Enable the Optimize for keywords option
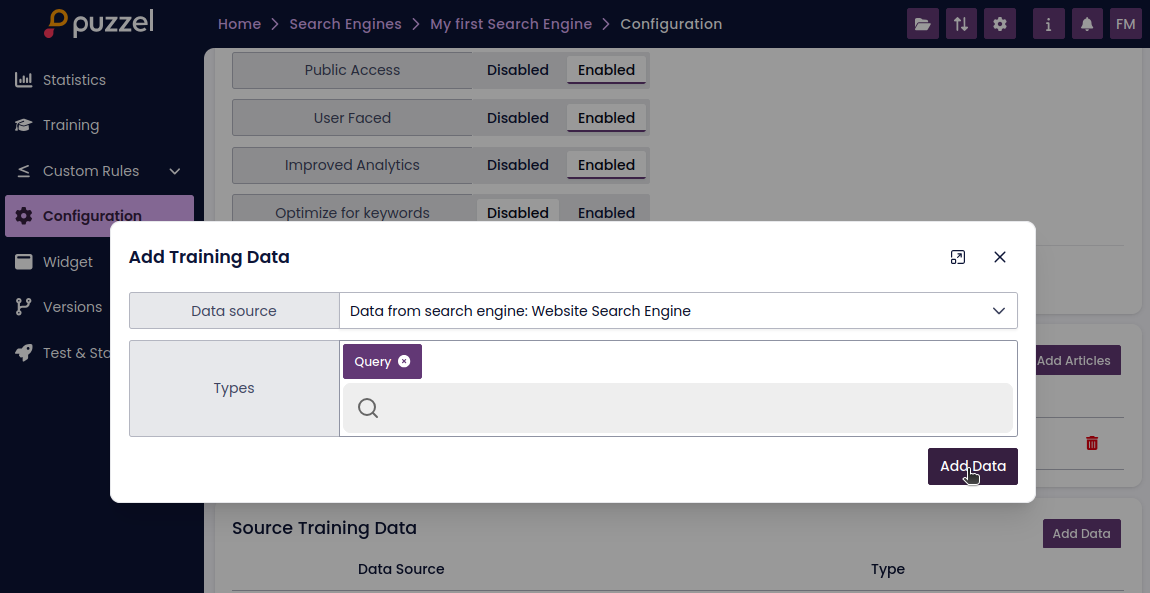The width and height of the screenshot is (1150, 593). [x=606, y=213]
